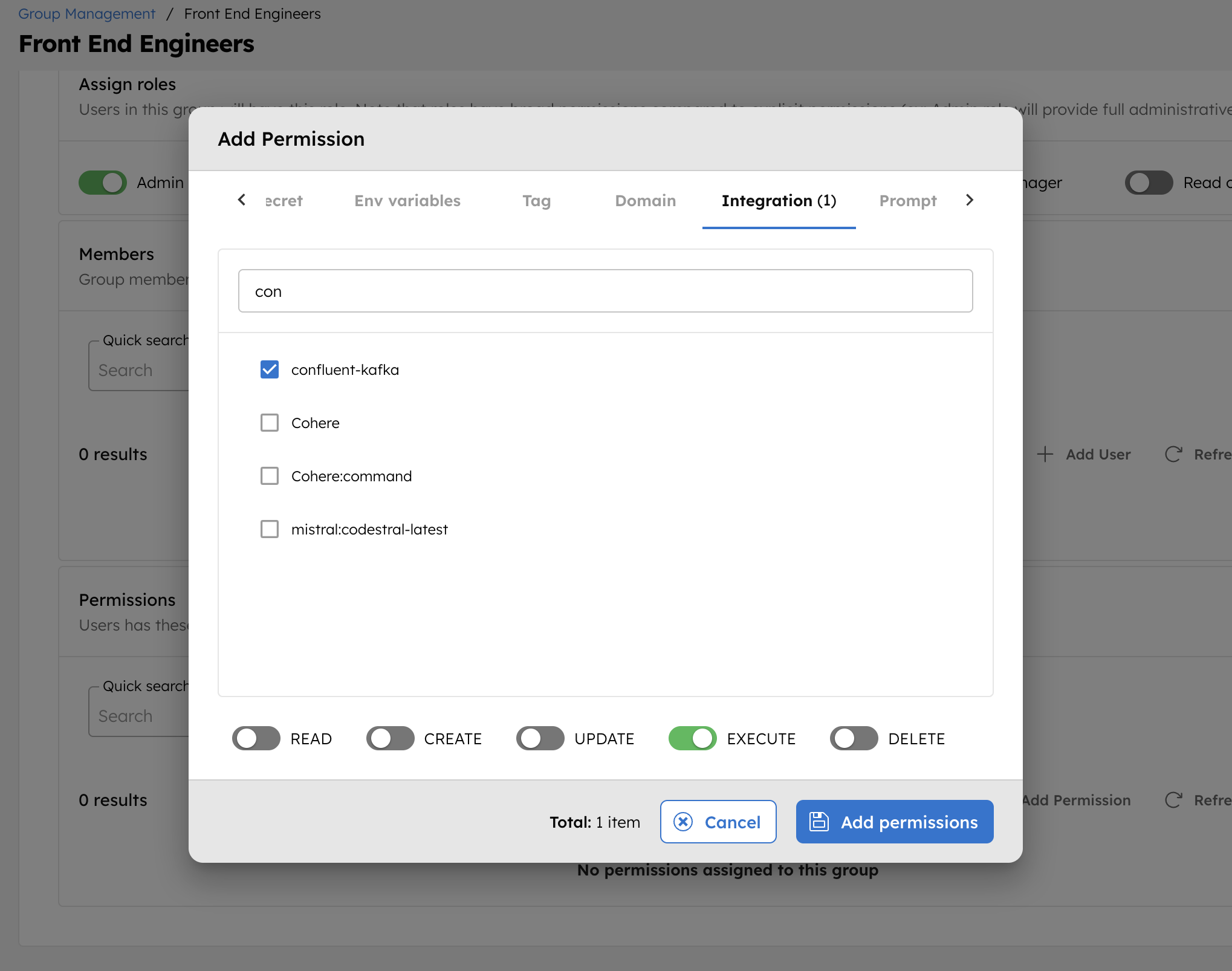The height and width of the screenshot is (971, 1232).
Task: Open the Group Management breadcrumb link
Action: tap(86, 13)
